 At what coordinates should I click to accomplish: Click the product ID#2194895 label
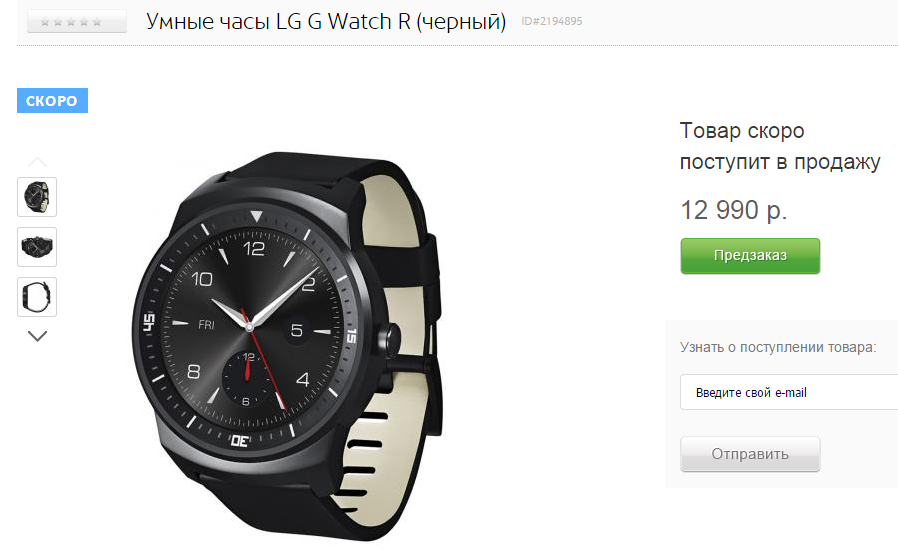click(552, 21)
